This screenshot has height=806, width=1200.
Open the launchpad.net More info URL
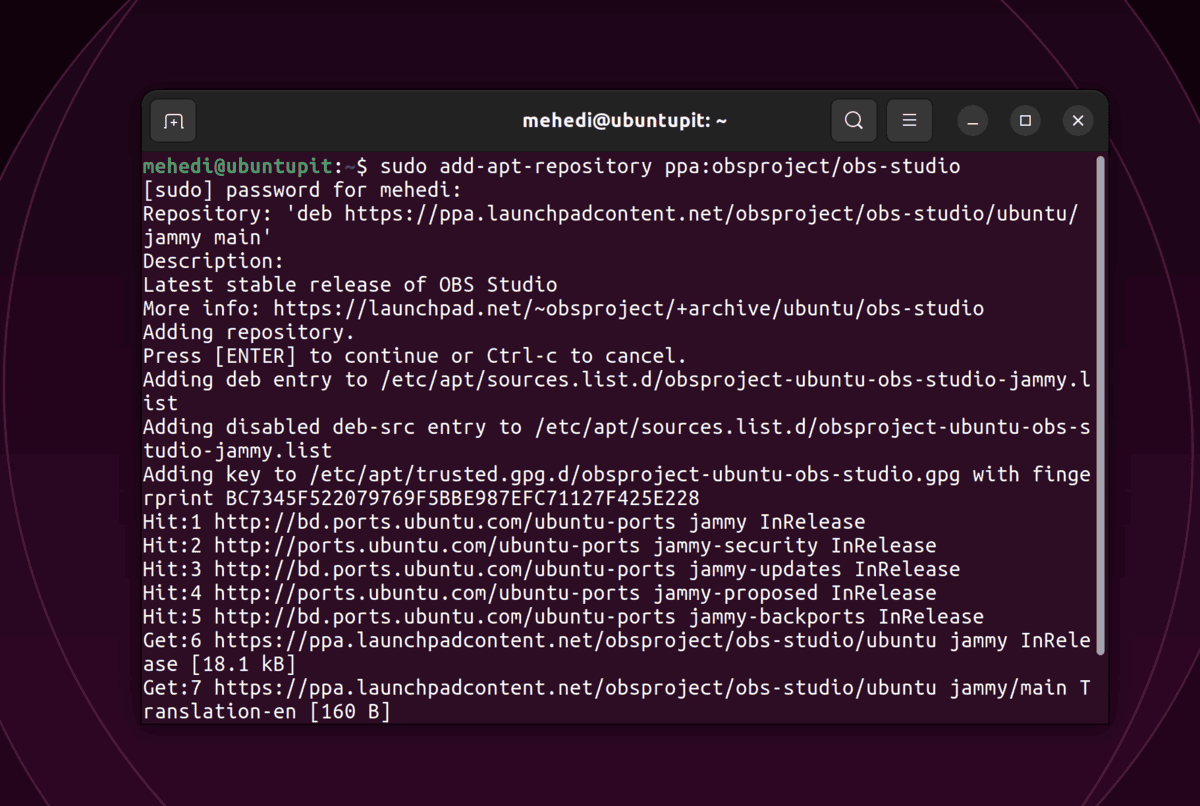point(628,309)
